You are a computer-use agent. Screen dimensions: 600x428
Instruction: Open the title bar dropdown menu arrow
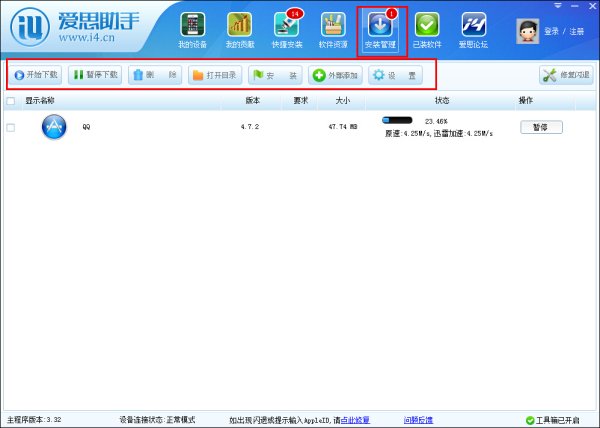558,5
